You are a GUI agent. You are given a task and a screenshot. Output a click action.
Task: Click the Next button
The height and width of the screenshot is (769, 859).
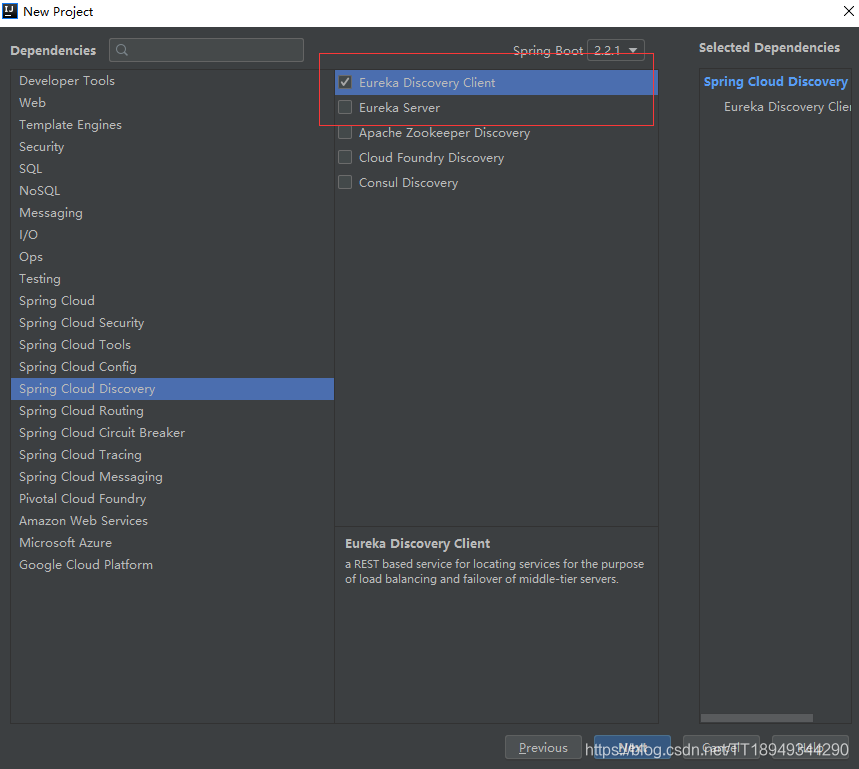pyautogui.click(x=632, y=748)
